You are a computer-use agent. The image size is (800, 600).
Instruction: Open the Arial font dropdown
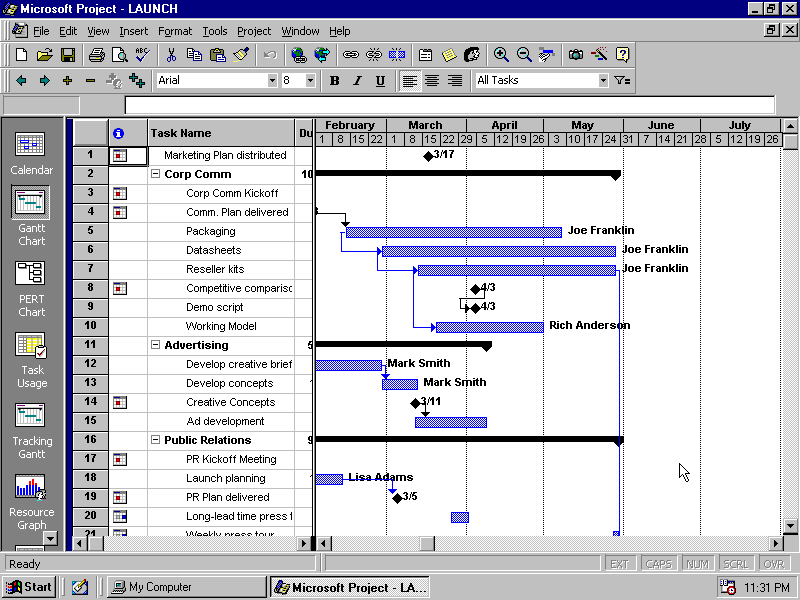pyautogui.click(x=272, y=81)
